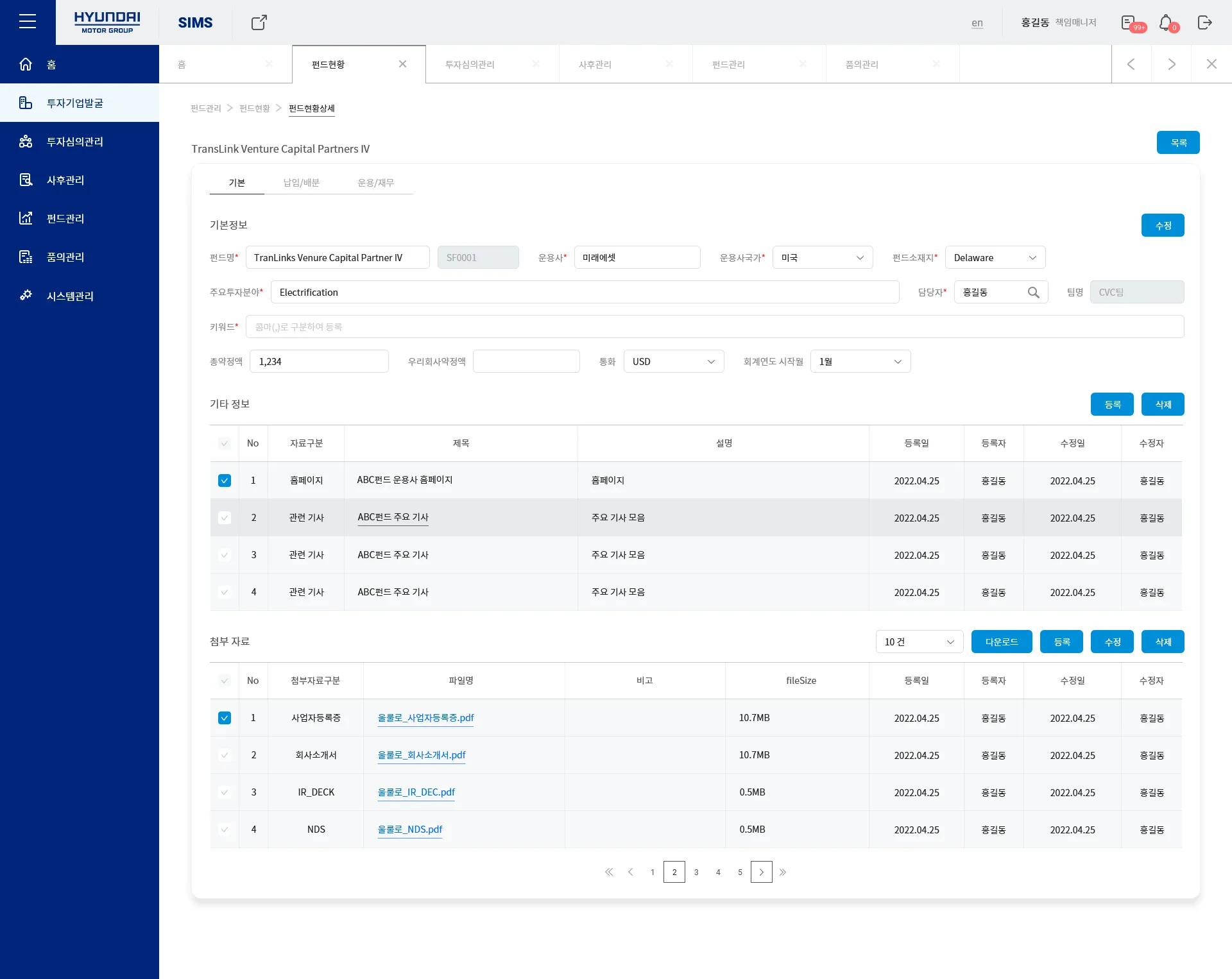Switch language with the en link
Viewport: 1232px width, 979px height.
click(977, 23)
